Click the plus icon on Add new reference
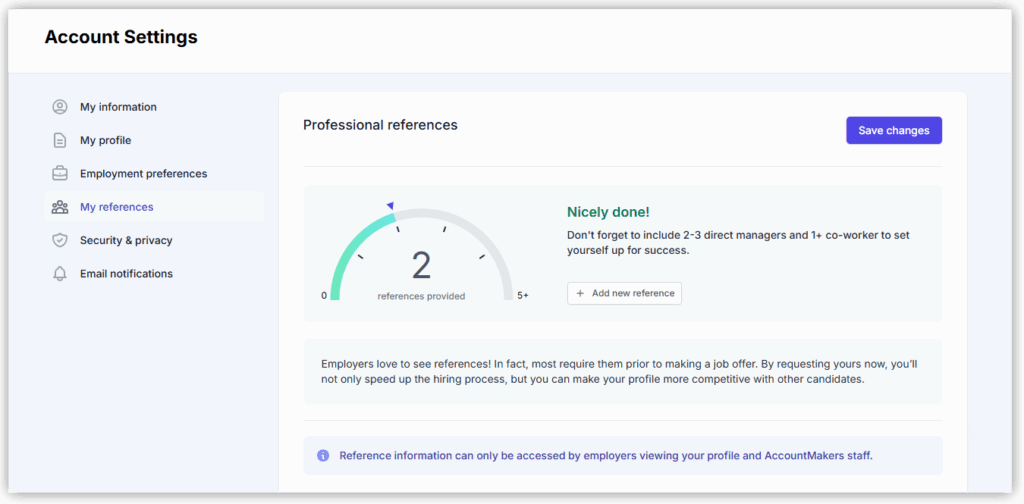The image size is (1024, 504). [580, 293]
